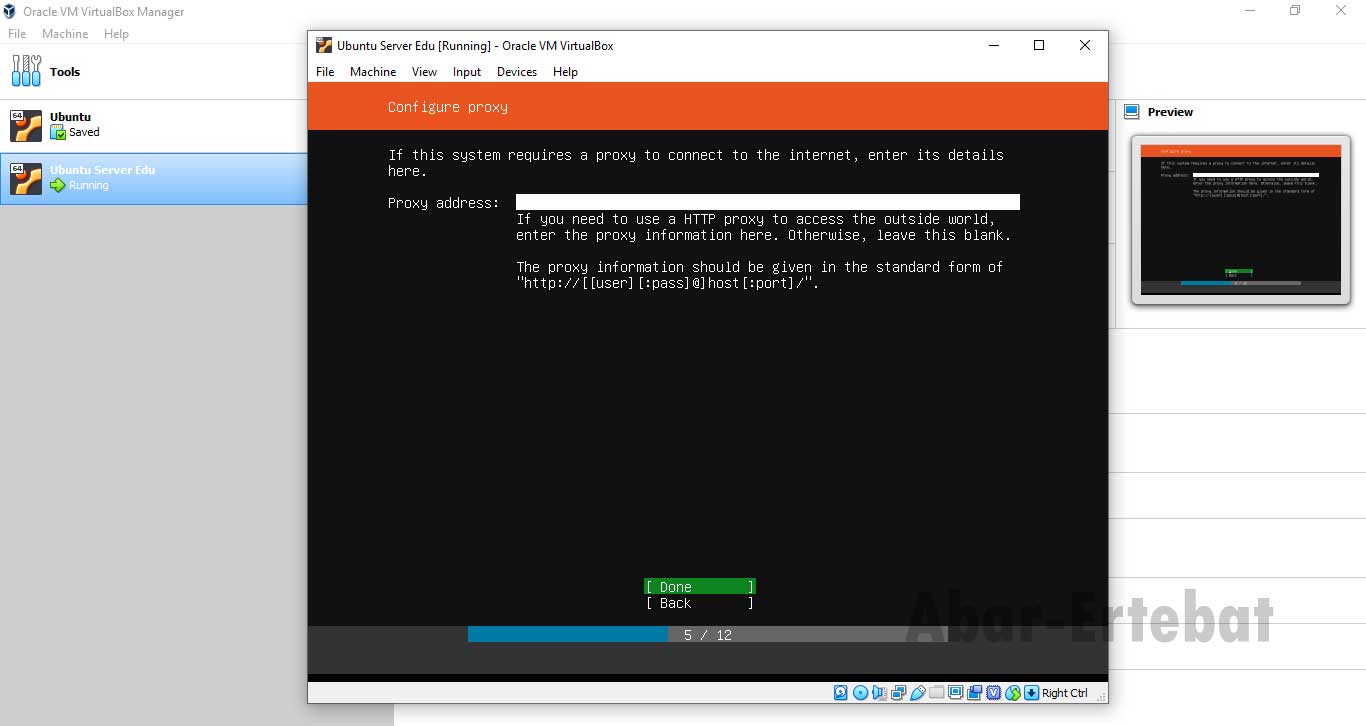Click the optical disk icon in VM status bar
1366x726 pixels.
[860, 693]
